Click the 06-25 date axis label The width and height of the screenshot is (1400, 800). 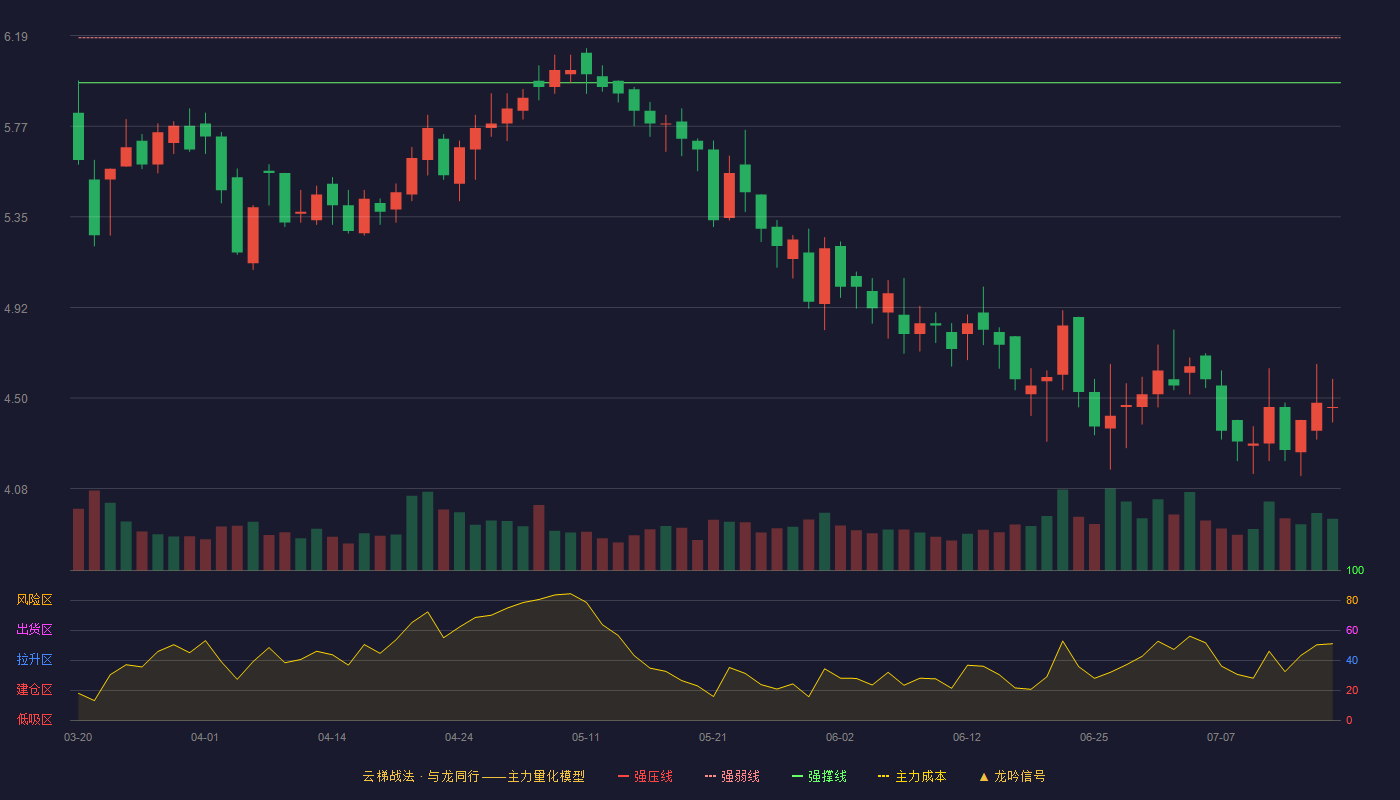(1094, 737)
